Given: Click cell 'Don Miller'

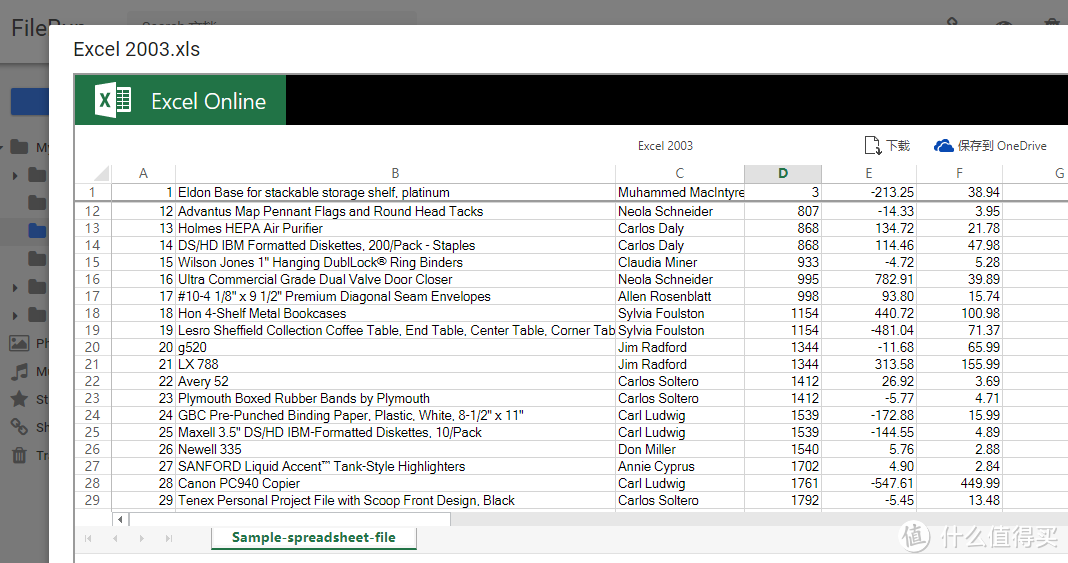Looking at the screenshot, I should [680, 449].
